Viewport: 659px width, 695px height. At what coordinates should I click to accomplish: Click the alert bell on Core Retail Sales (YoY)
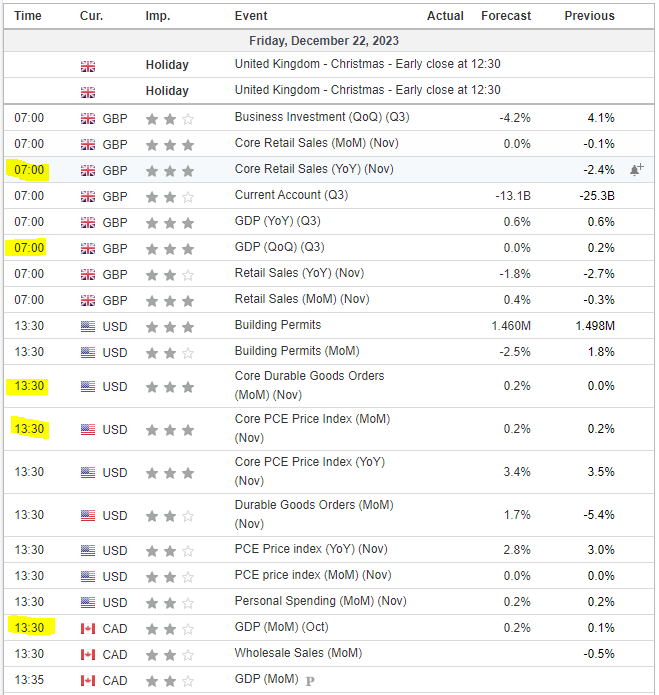click(x=636, y=170)
